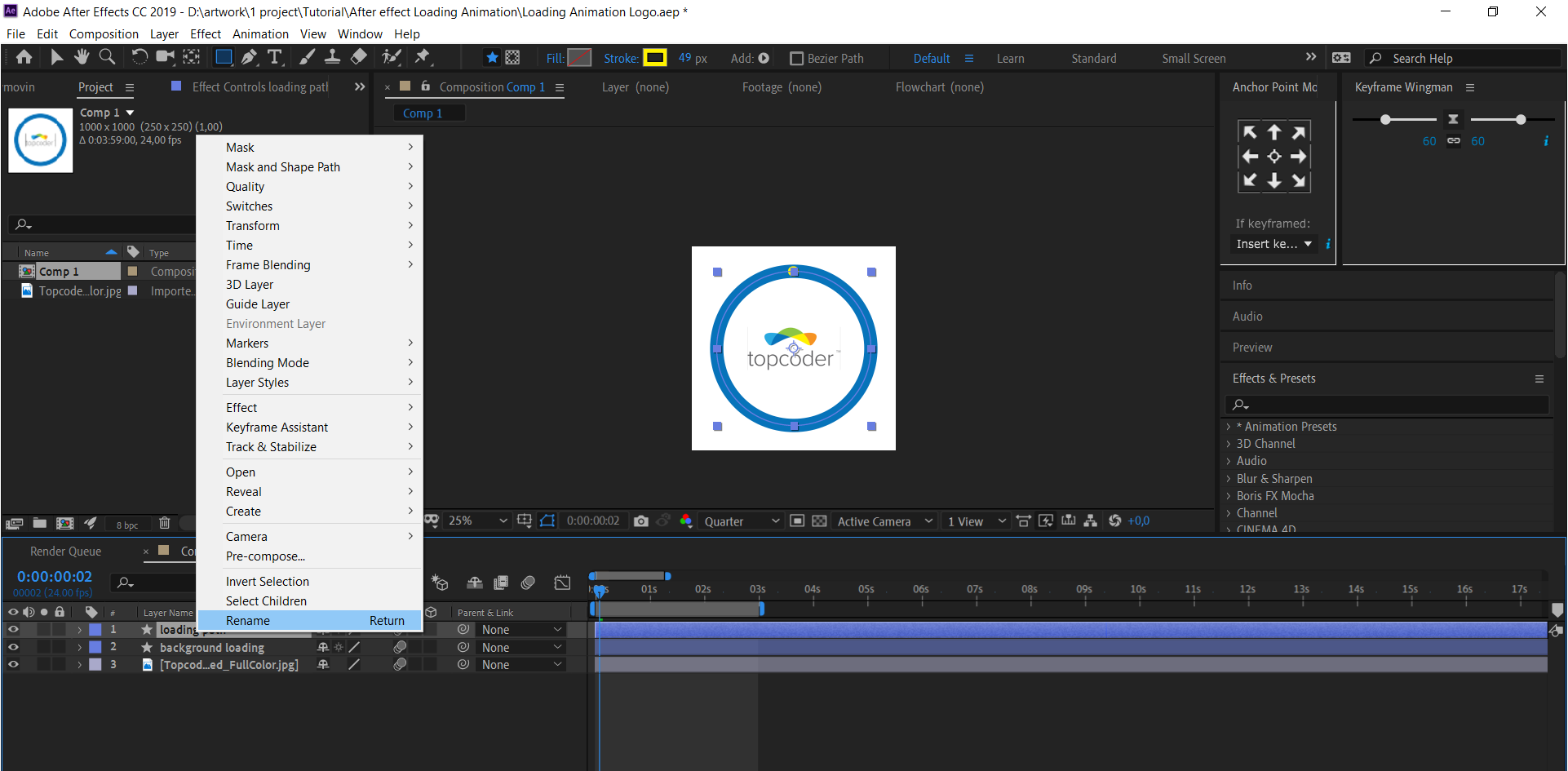Switch to the Small Screen workspace
Viewport: 1568px width, 771px height.
(x=1194, y=59)
